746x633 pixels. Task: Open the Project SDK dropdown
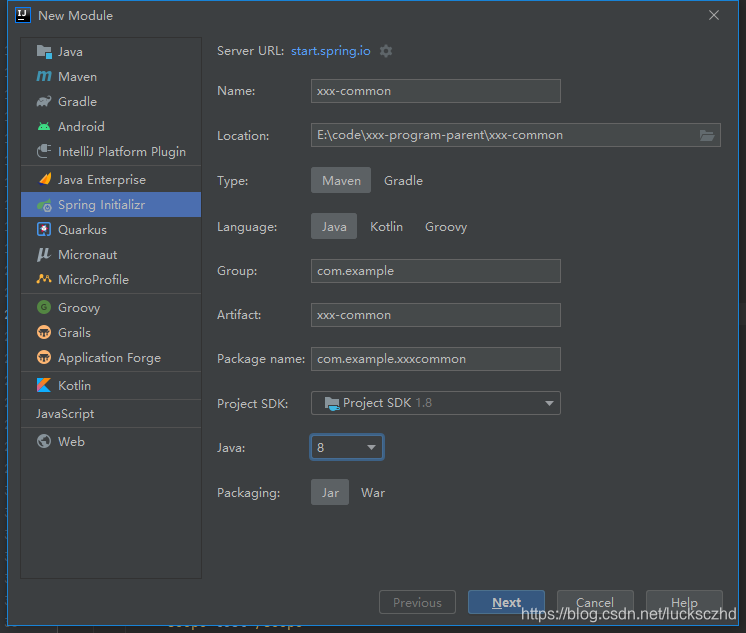click(x=436, y=403)
